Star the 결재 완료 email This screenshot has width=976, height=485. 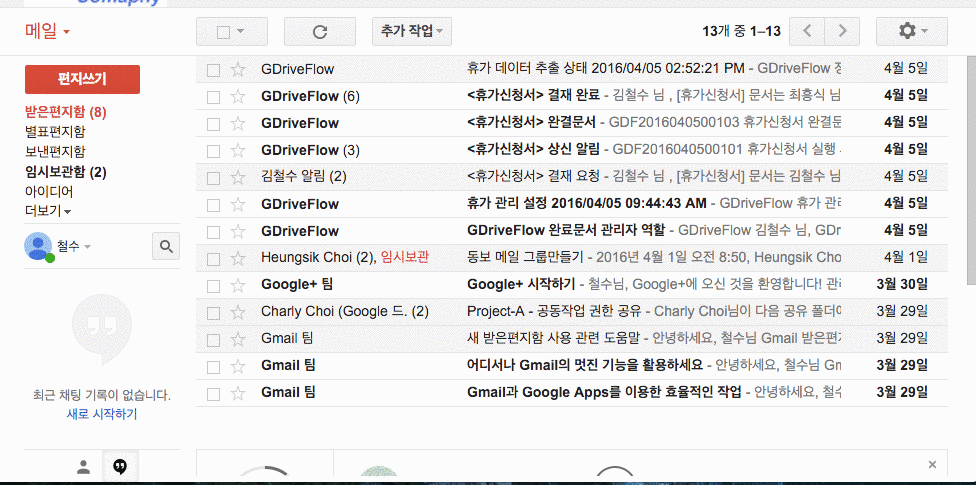coord(237,97)
